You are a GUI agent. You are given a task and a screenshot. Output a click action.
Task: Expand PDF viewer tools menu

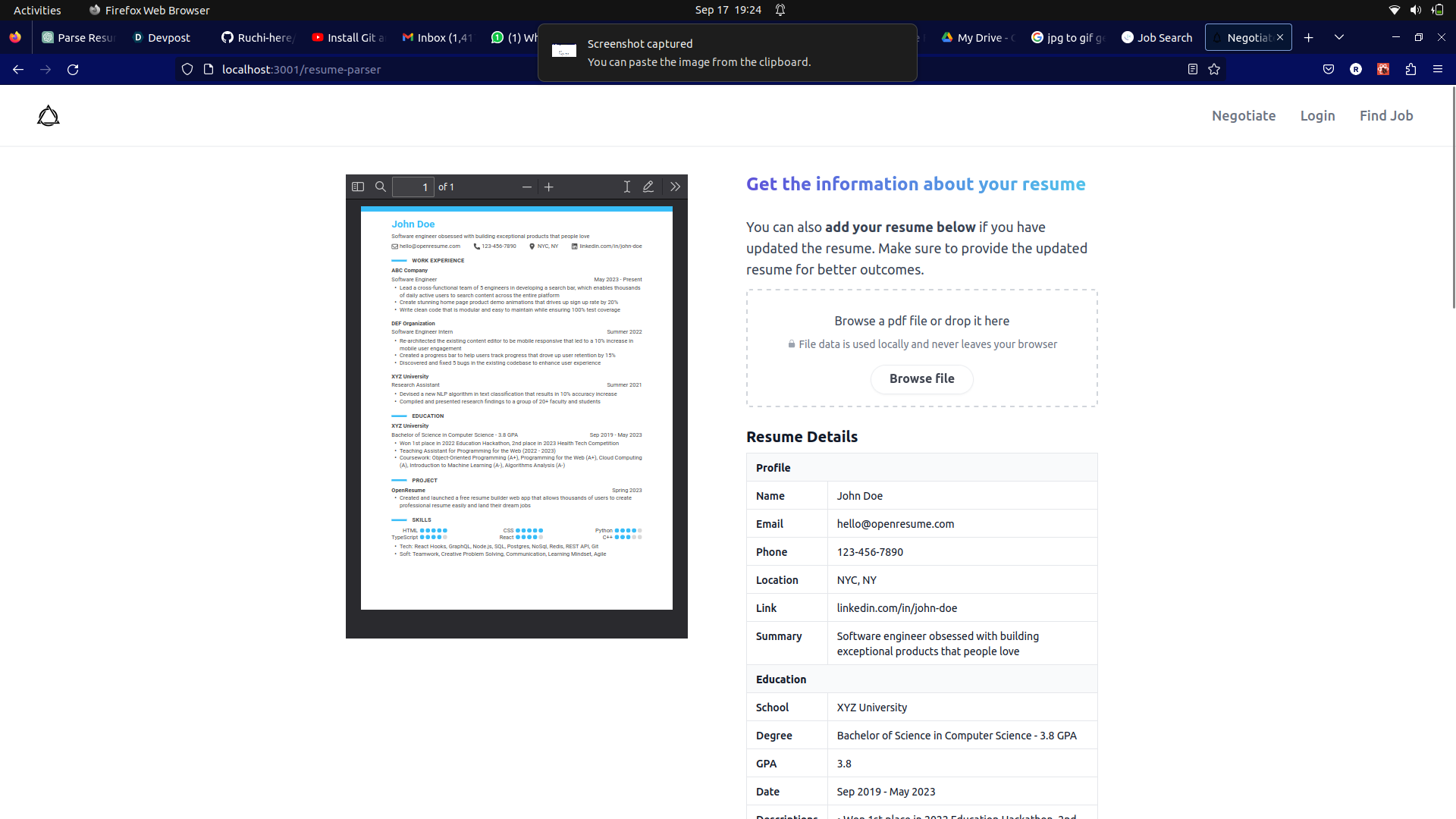(x=675, y=187)
